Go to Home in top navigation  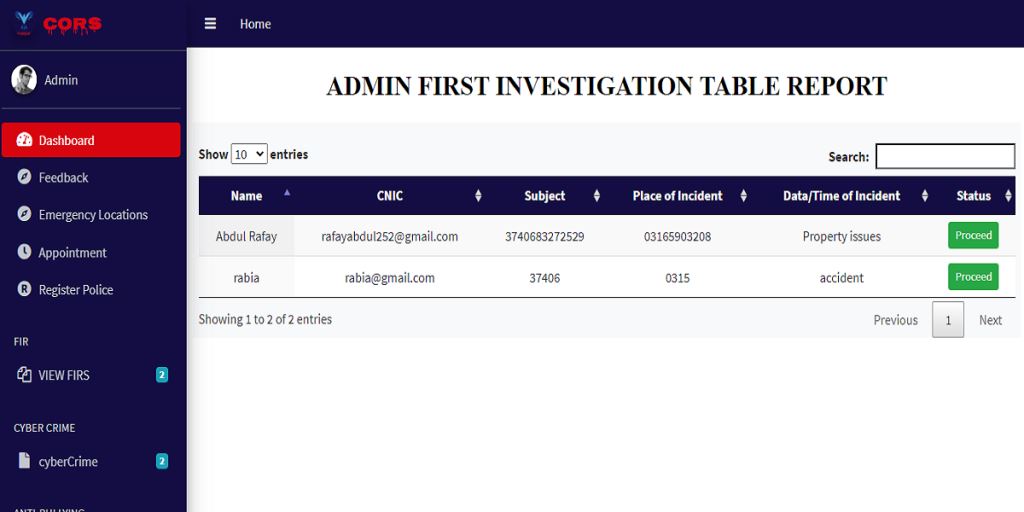255,24
